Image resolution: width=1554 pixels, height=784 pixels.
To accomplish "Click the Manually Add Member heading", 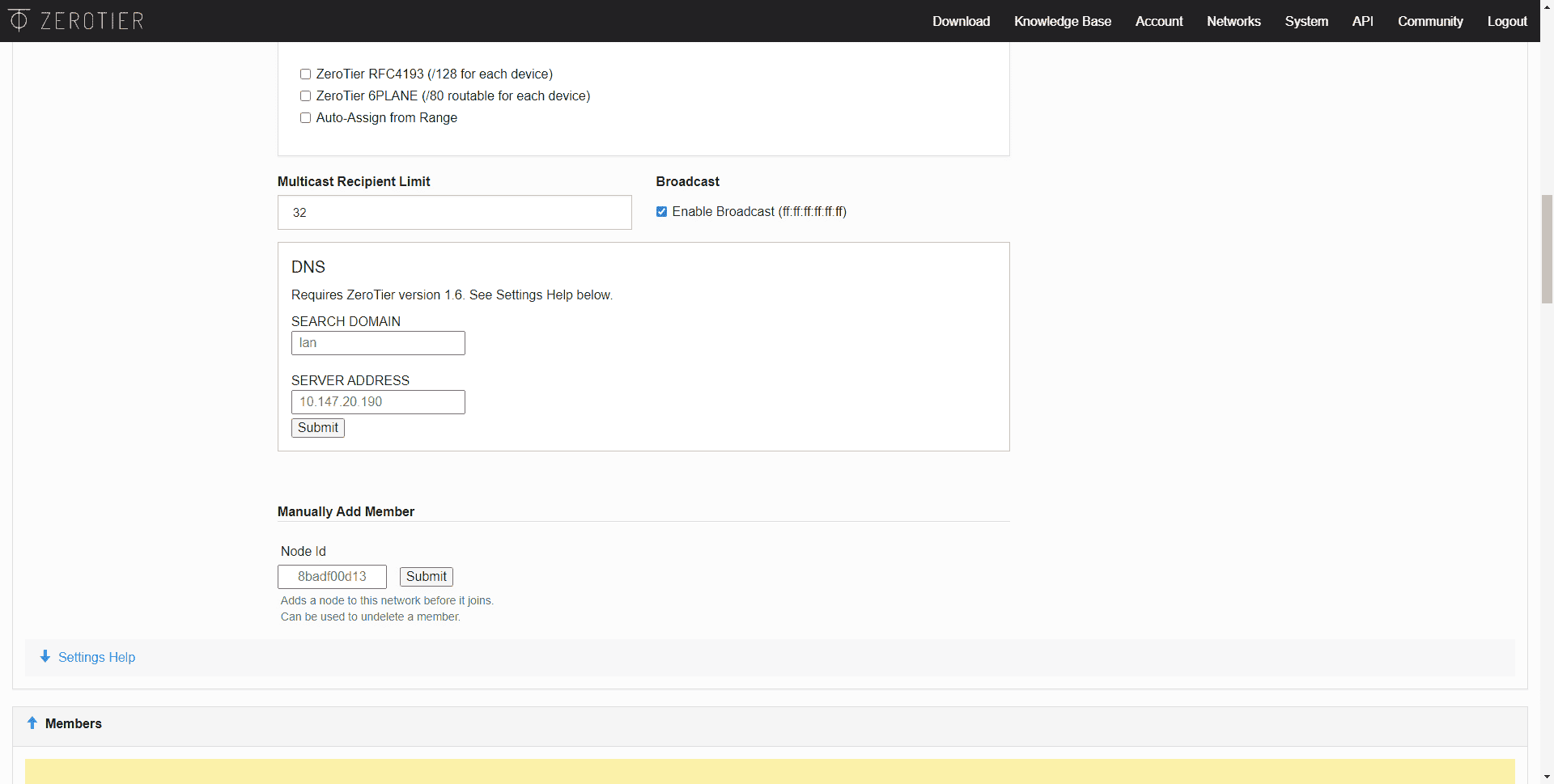I will point(346,511).
